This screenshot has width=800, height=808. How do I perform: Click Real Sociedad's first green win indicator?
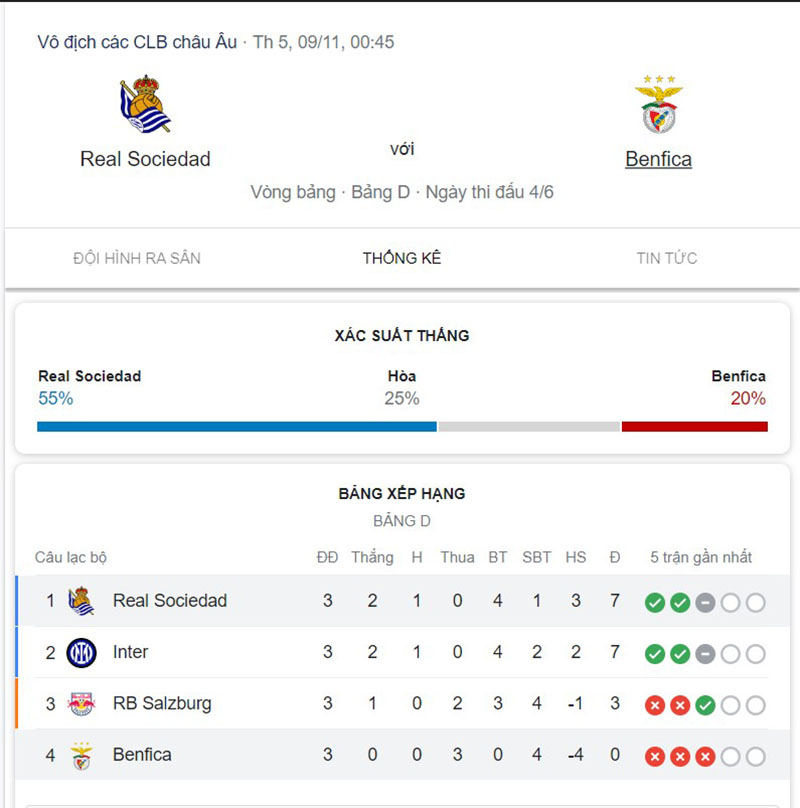[655, 602]
